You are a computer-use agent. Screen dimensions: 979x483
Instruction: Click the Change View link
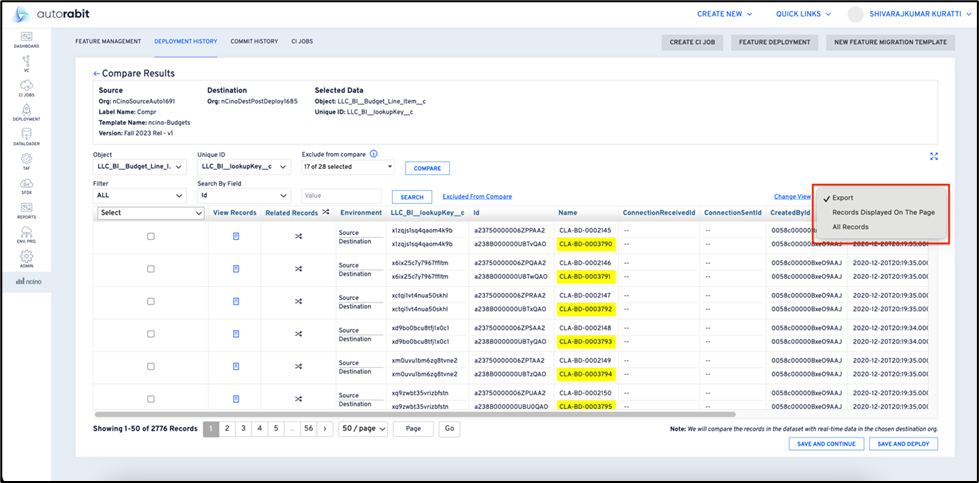coord(792,197)
